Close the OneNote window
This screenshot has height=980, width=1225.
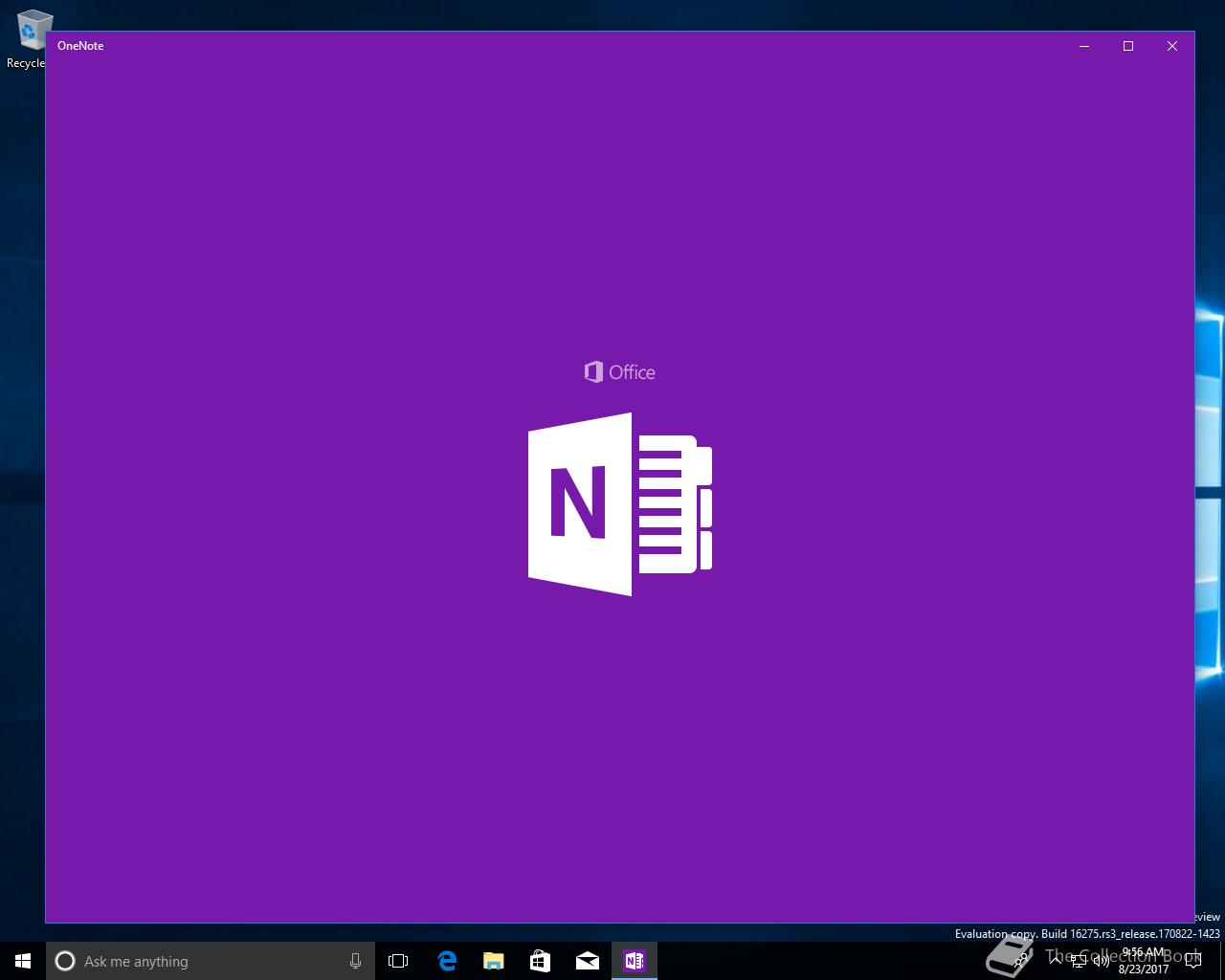point(1172,46)
